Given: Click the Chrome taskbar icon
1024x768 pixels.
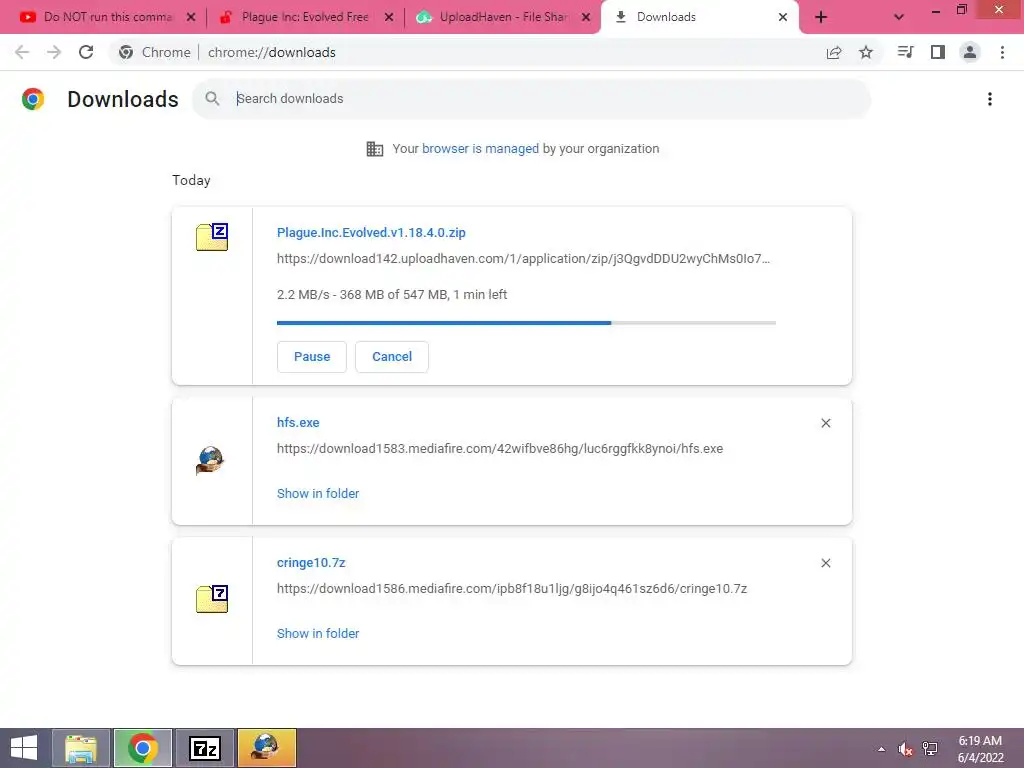Looking at the screenshot, I should [x=143, y=748].
